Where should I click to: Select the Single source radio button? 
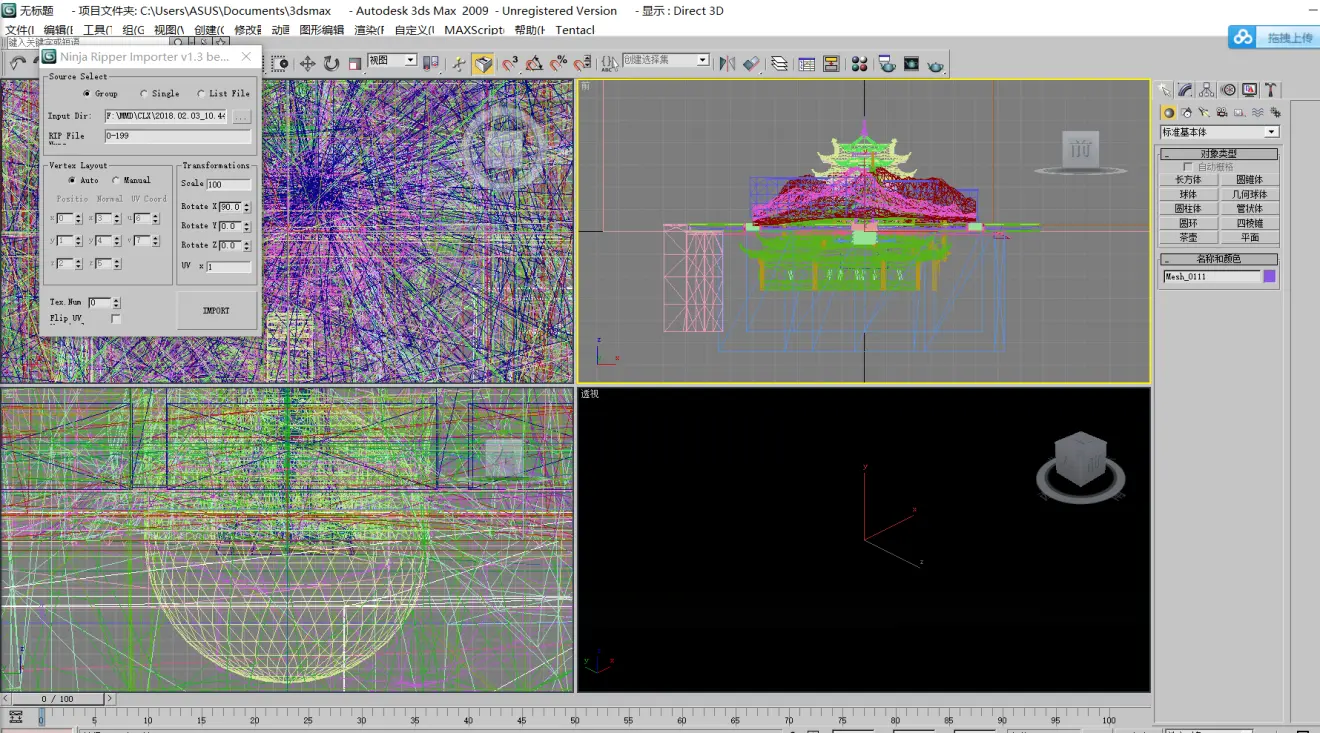tap(144, 94)
